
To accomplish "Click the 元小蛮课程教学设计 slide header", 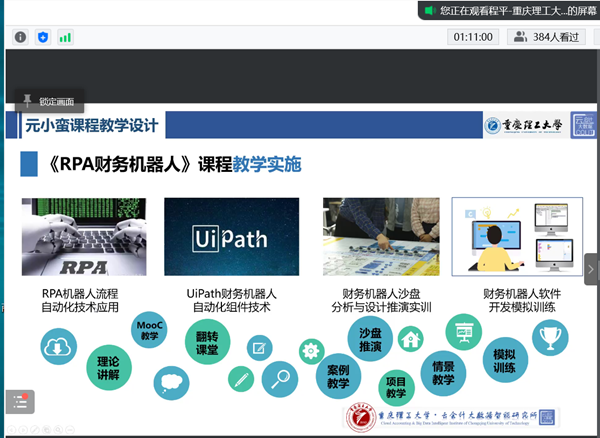I will [92, 125].
